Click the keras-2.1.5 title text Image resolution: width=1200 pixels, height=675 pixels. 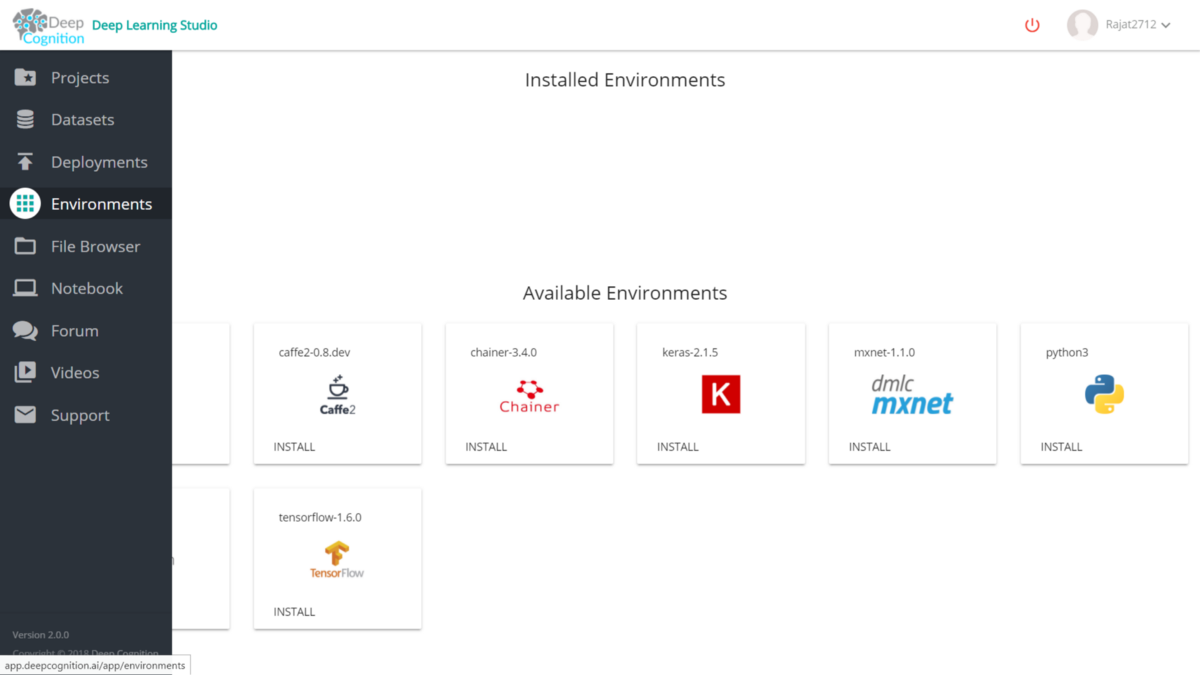pyautogui.click(x=690, y=353)
